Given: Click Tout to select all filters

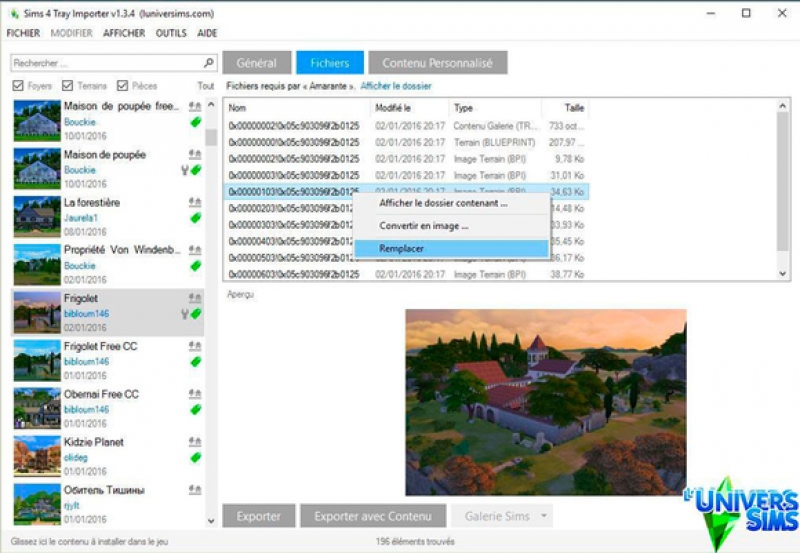Looking at the screenshot, I should 206,86.
